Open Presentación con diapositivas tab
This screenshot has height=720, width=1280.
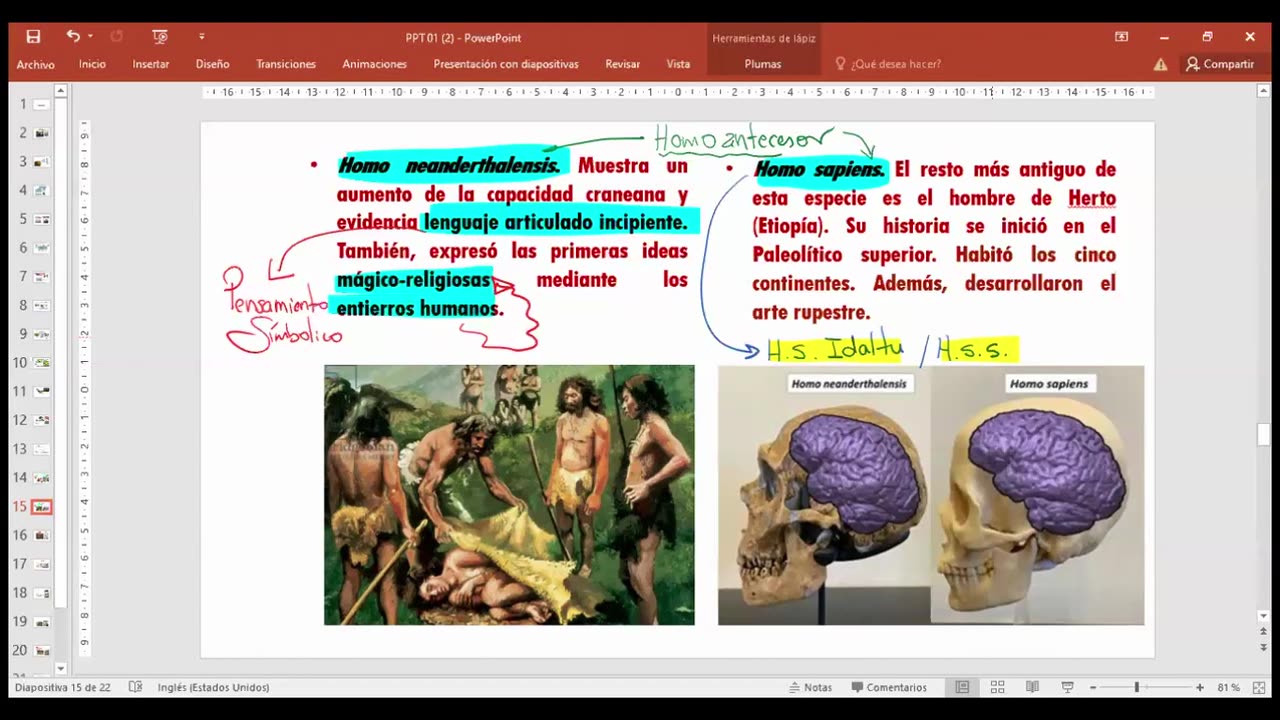coord(506,64)
